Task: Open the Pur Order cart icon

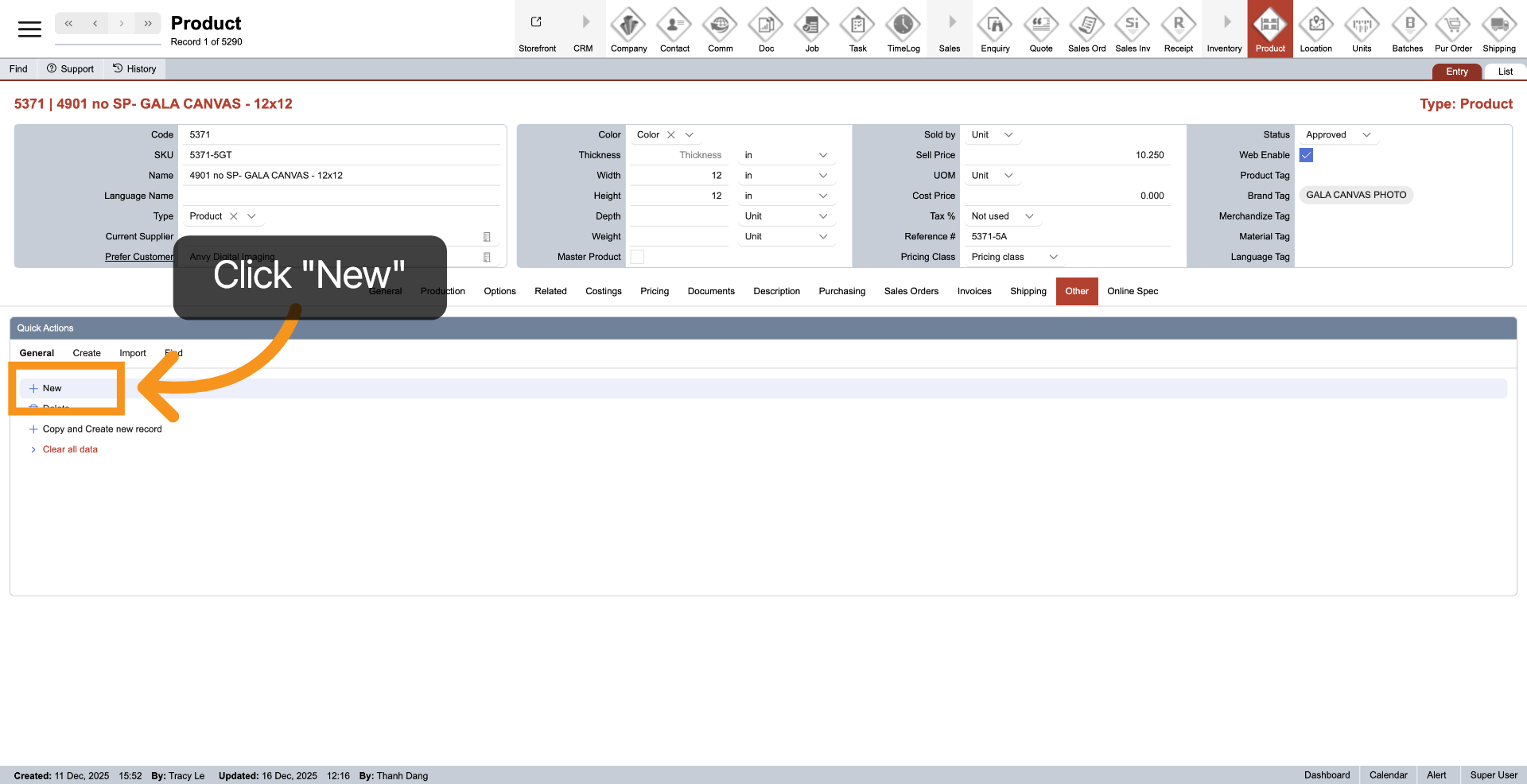Action: (1452, 25)
